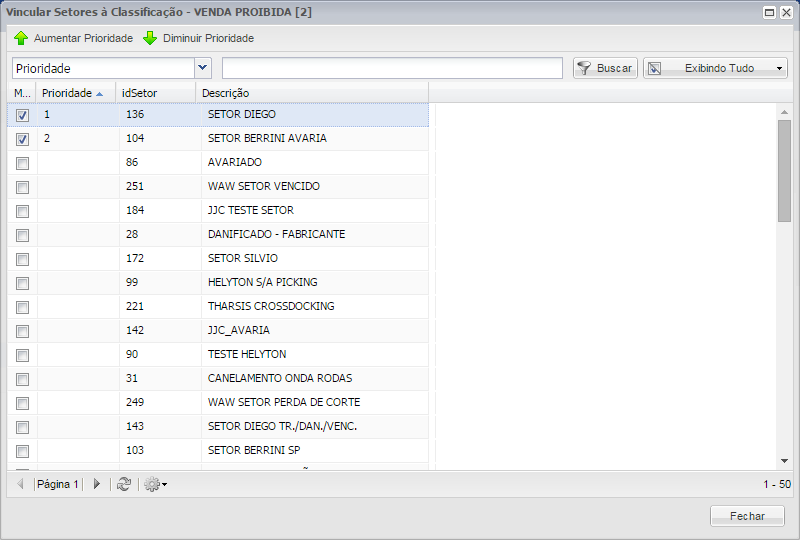Sort by the Prioridade column header

[x=76, y=93]
